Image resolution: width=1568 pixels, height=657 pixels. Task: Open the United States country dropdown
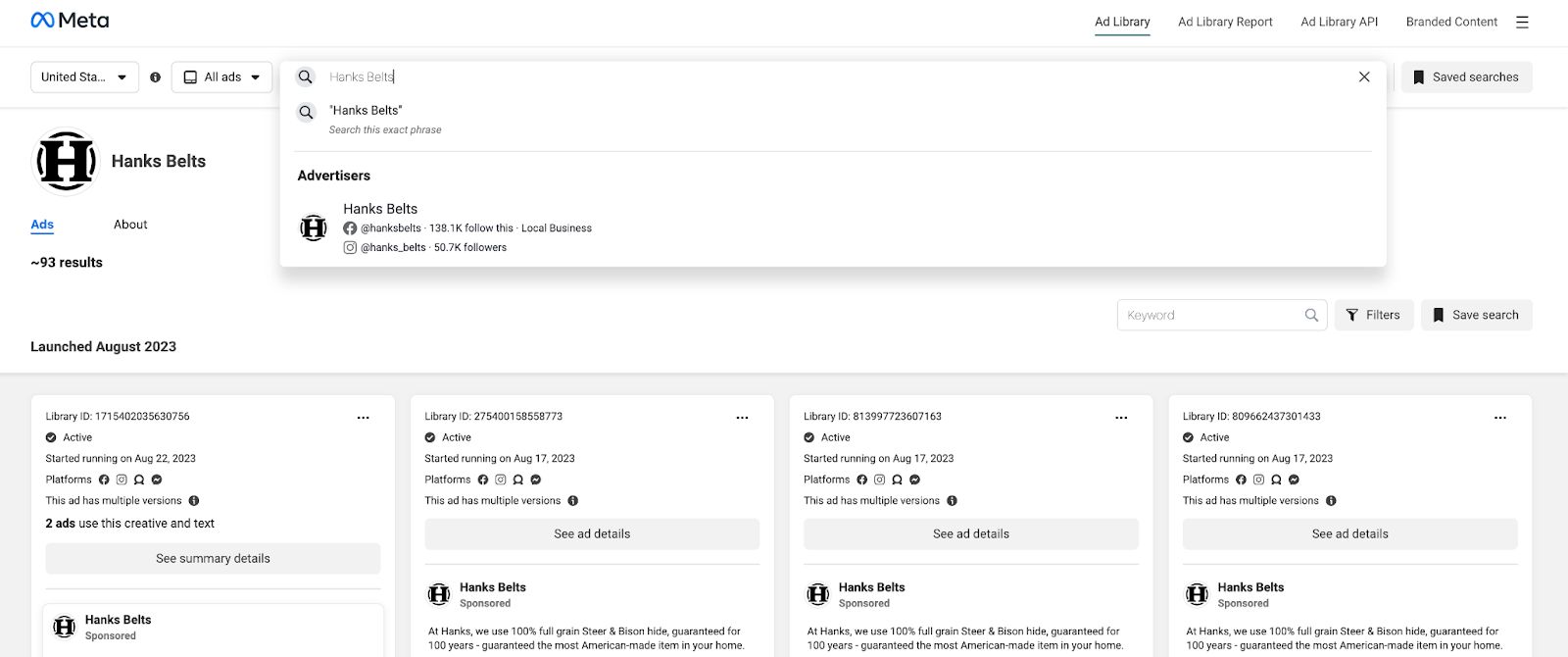pyautogui.click(x=84, y=77)
